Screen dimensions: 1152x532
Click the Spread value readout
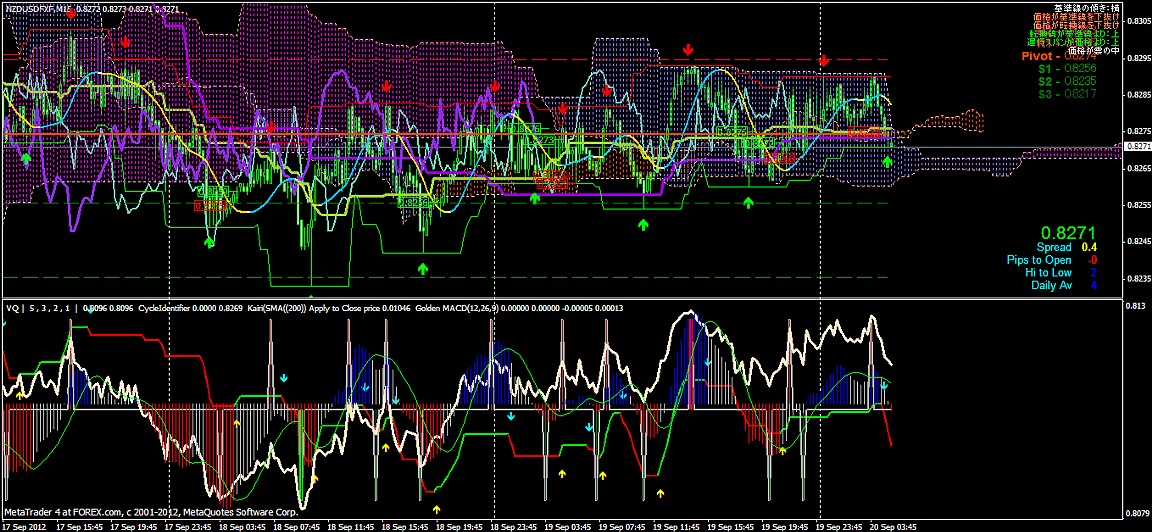(1065, 247)
